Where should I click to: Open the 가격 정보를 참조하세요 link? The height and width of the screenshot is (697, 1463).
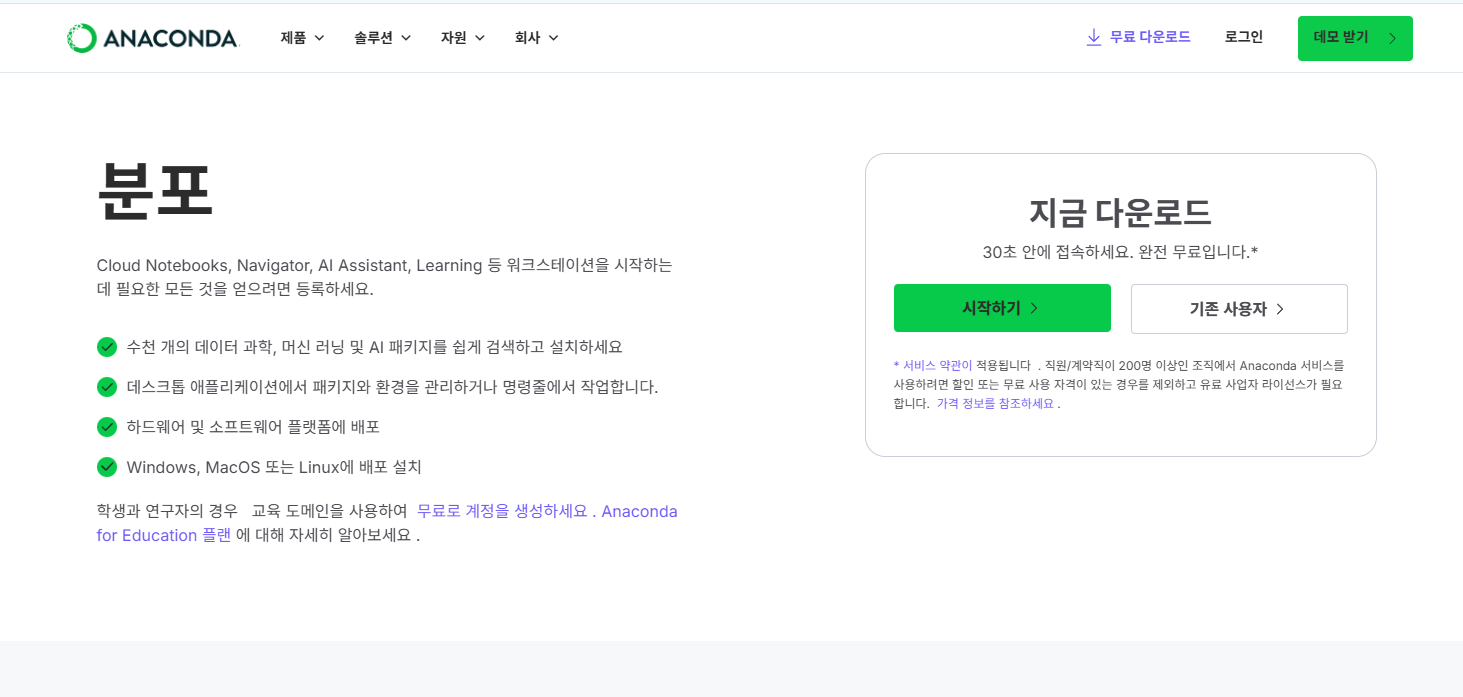pyautogui.click(x=995, y=404)
